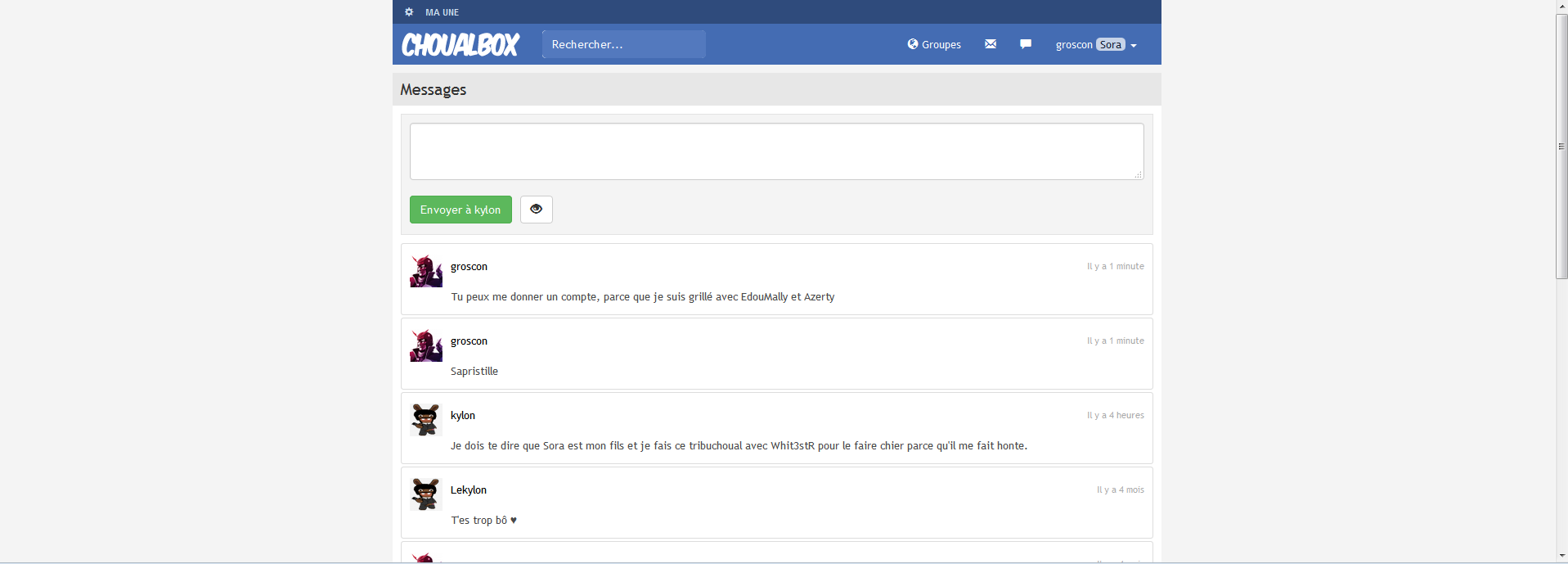1568x564 pixels.
Task: Click the down arrow of the page scrollbar
Action: click(x=1561, y=556)
